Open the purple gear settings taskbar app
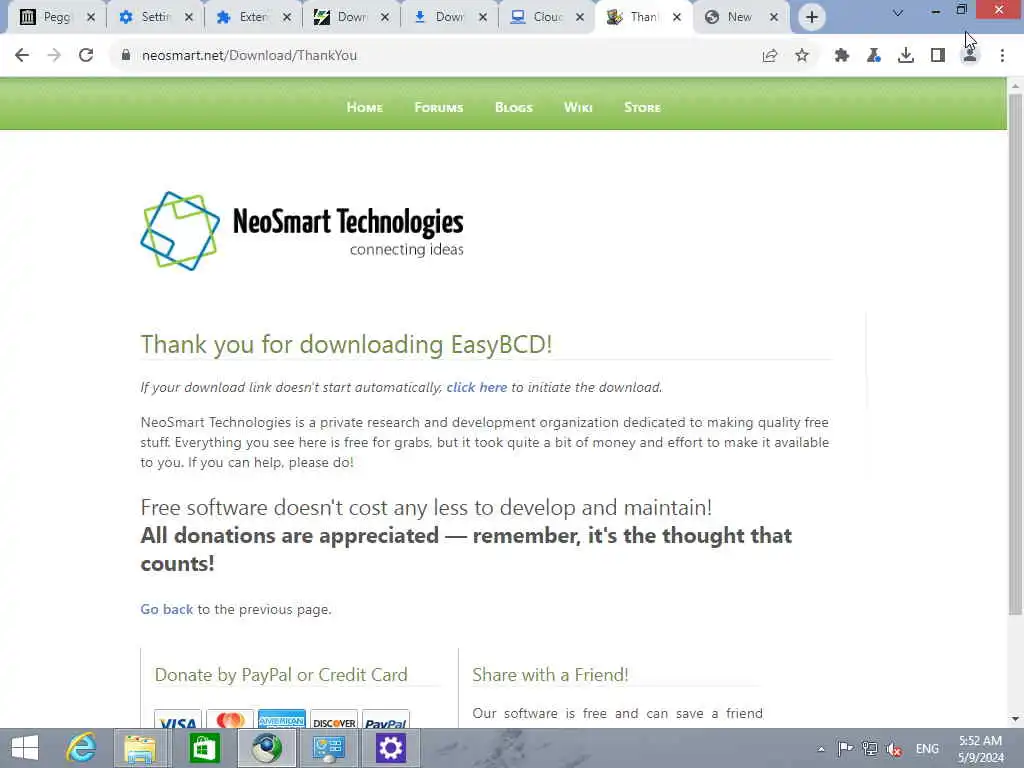This screenshot has height=768, width=1024. [391, 748]
